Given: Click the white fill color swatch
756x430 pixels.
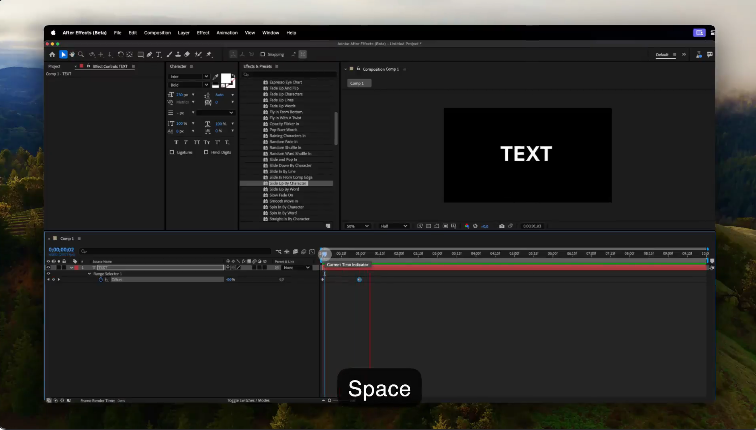Looking at the screenshot, I should pyautogui.click(x=226, y=79).
